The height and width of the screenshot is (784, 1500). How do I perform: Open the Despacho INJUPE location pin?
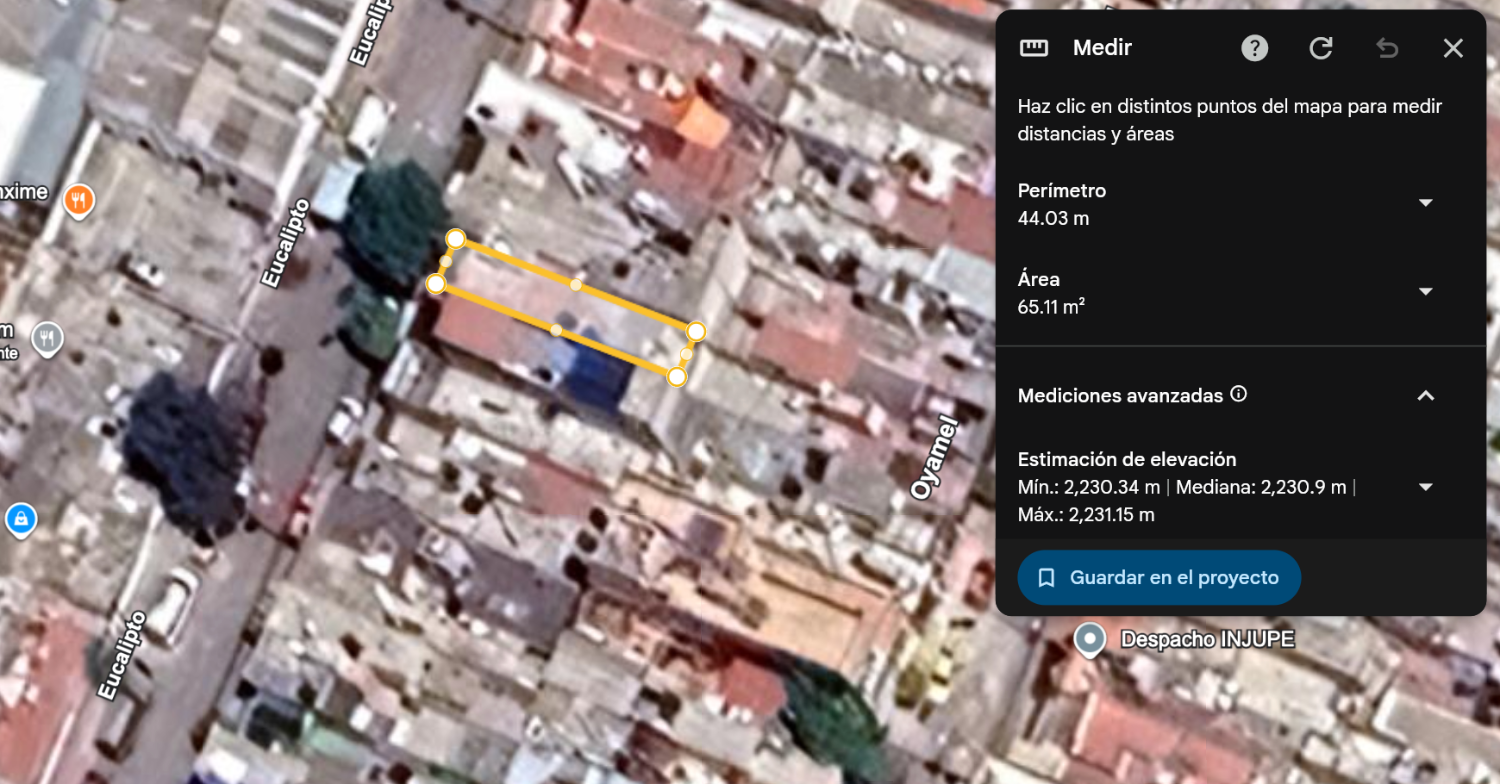(1090, 638)
